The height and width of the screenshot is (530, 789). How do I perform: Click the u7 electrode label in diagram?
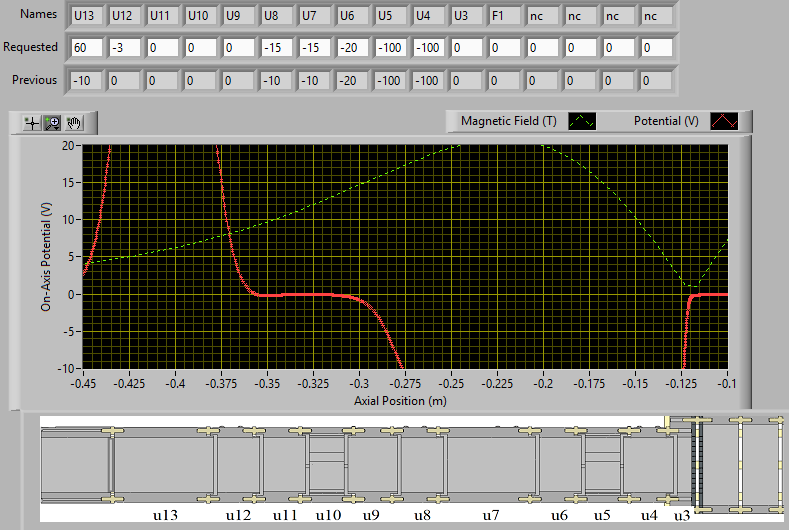491,515
